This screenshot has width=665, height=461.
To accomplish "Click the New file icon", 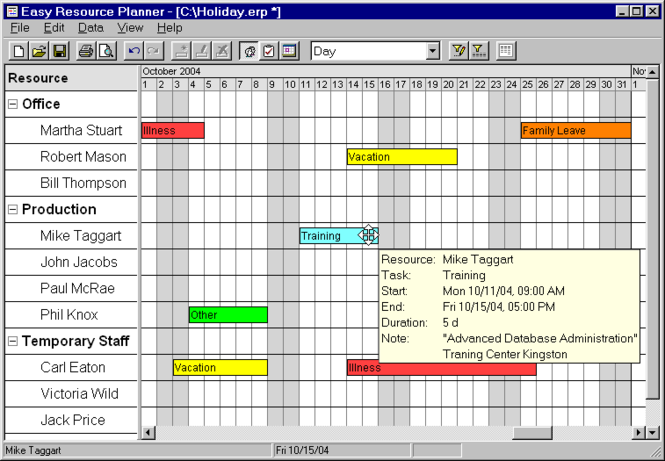I will pyautogui.click(x=19, y=51).
